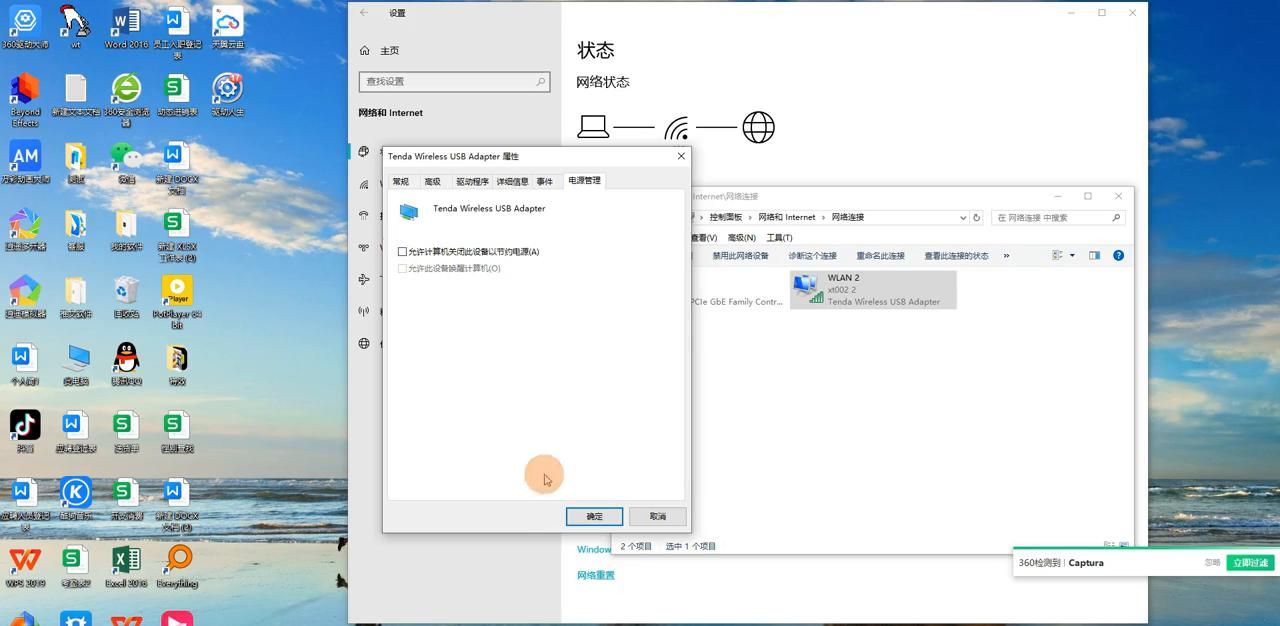This screenshot has width=1280, height=626.
Task: Expand the more commands chevron in the toolbar
Action: pyautogui.click(x=1006, y=255)
